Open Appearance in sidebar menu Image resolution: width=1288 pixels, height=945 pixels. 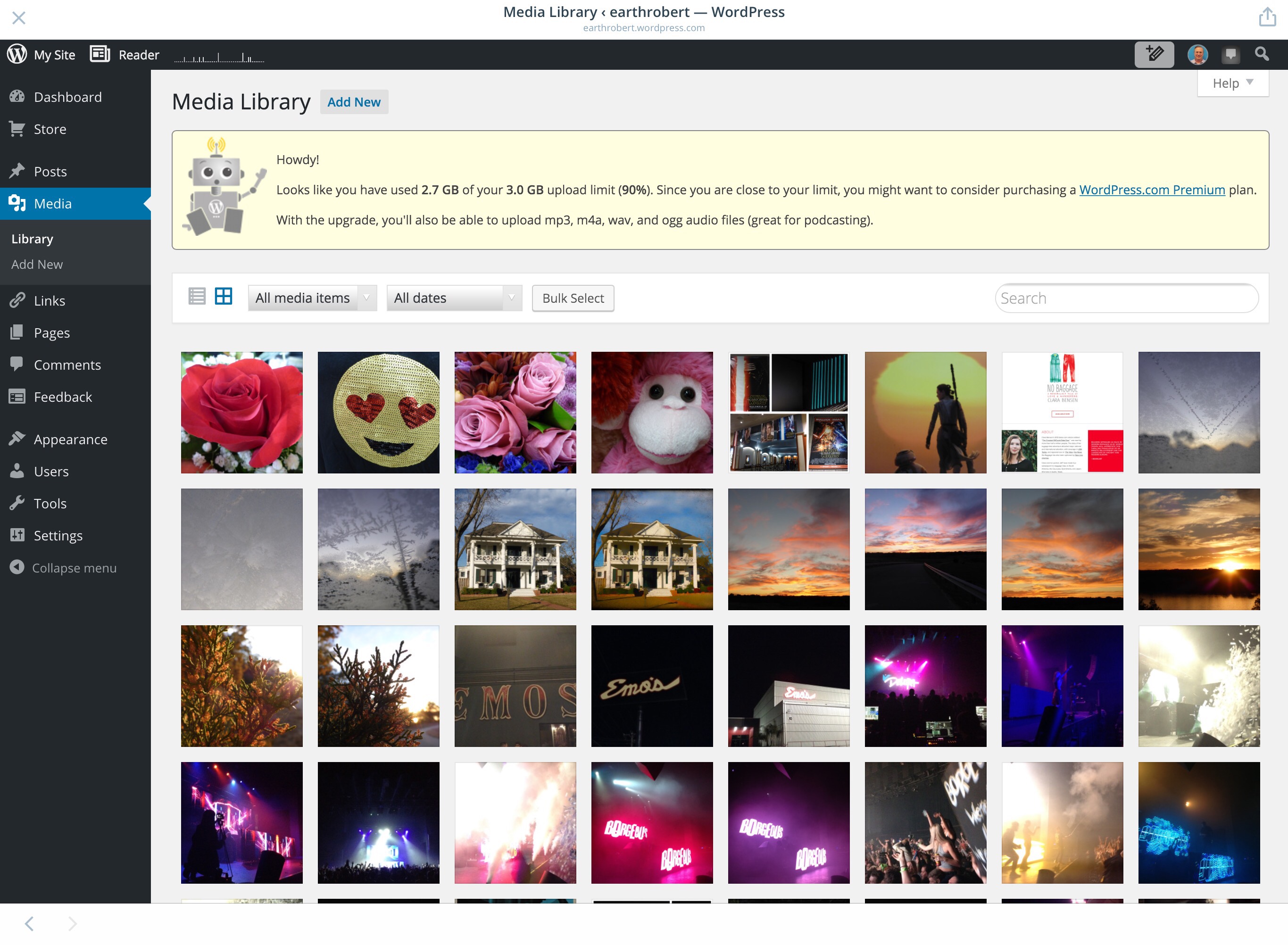[x=70, y=439]
